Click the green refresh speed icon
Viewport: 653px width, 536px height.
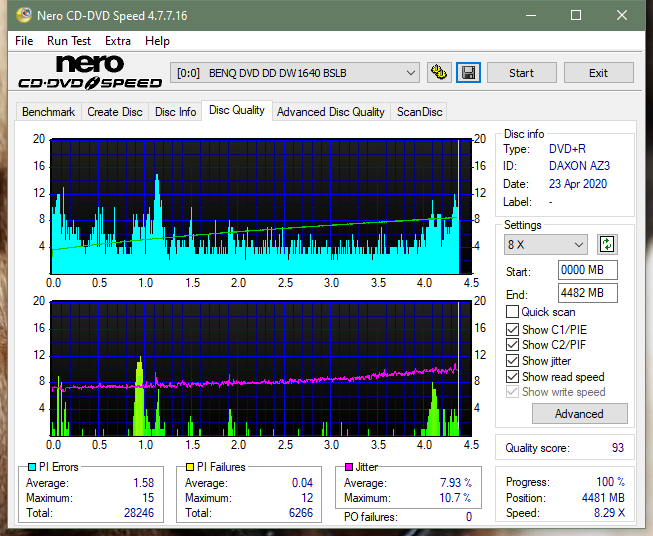click(607, 244)
